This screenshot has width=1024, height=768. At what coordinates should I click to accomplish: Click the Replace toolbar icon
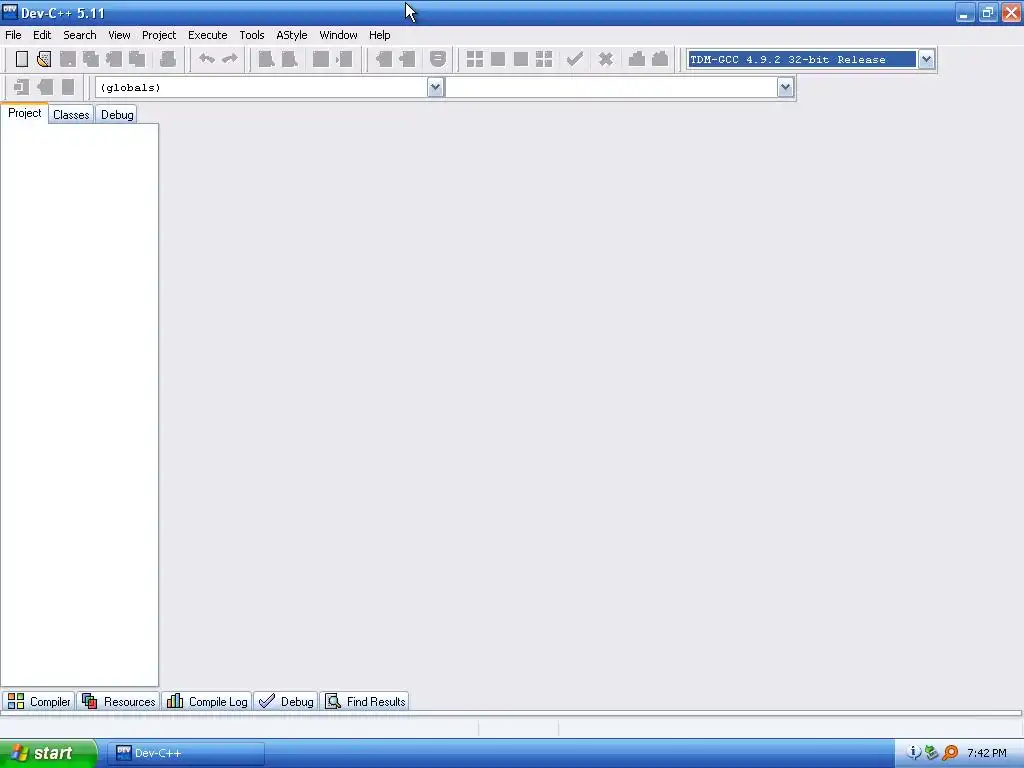(x=289, y=59)
